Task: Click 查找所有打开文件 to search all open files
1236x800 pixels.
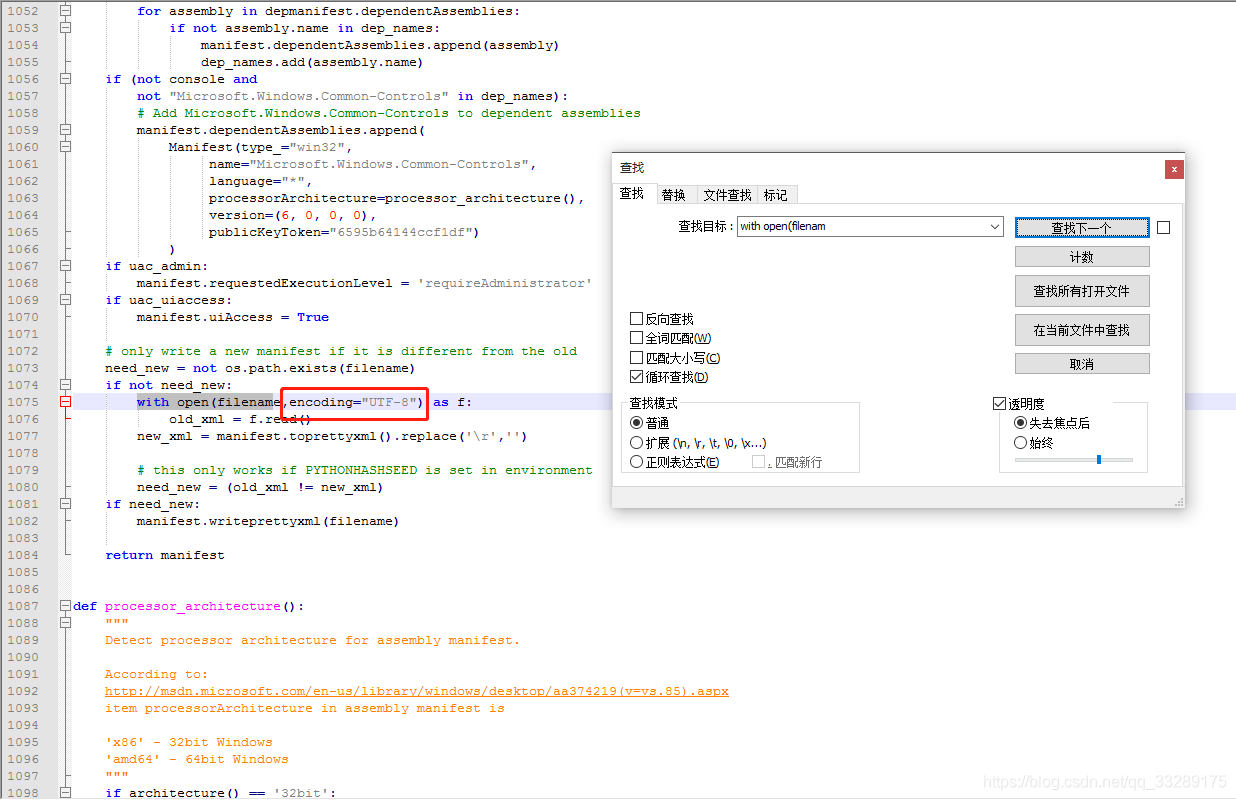Action: 1081,291
